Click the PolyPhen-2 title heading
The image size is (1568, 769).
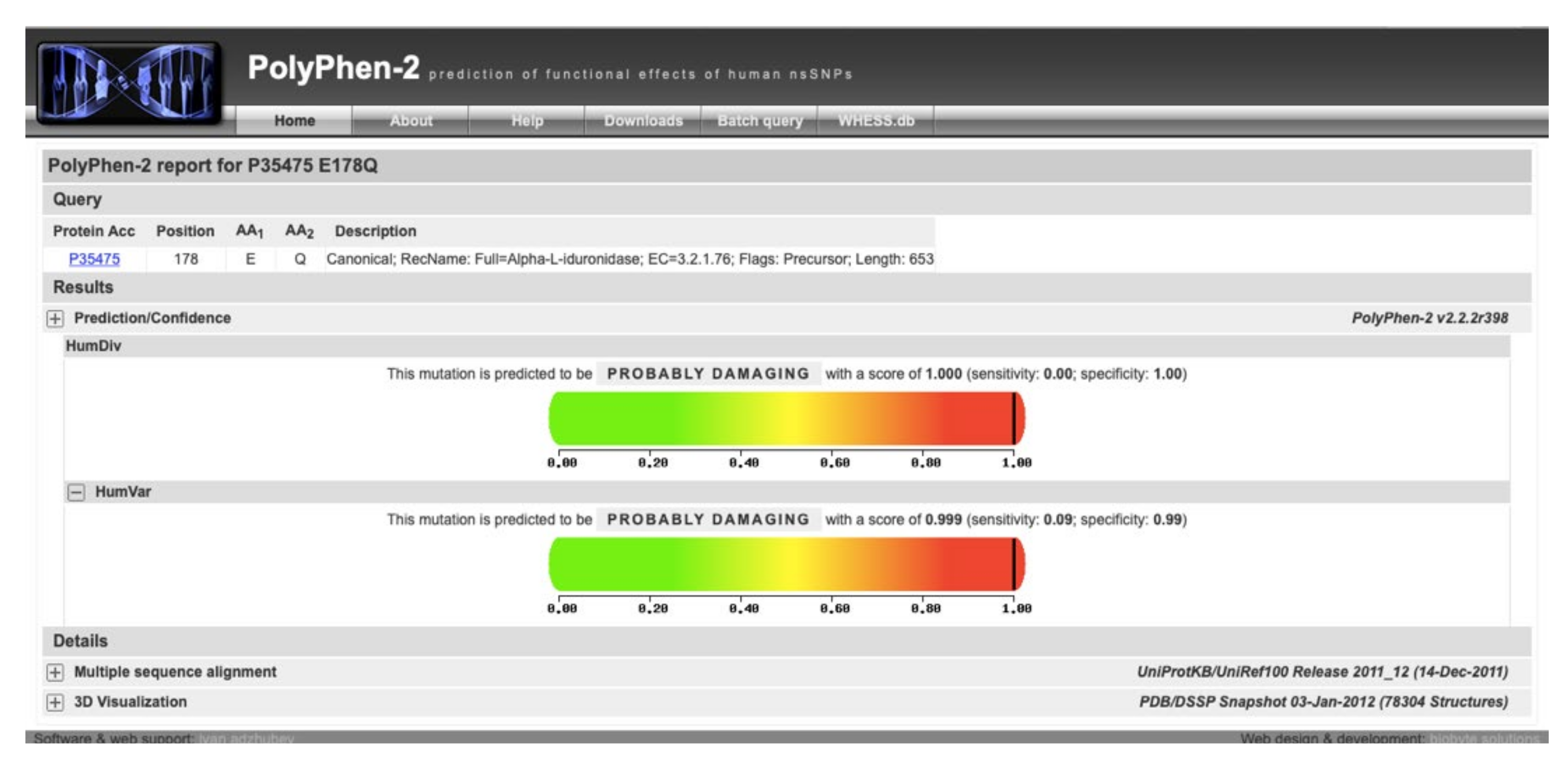point(334,67)
